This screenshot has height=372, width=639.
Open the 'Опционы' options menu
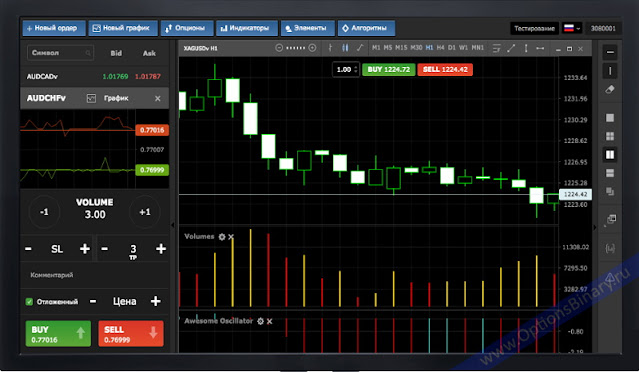[187, 28]
